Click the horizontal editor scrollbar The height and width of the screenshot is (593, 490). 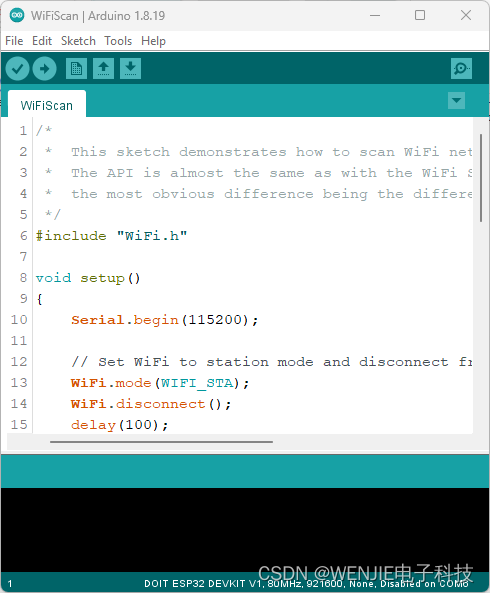[x=161, y=441]
